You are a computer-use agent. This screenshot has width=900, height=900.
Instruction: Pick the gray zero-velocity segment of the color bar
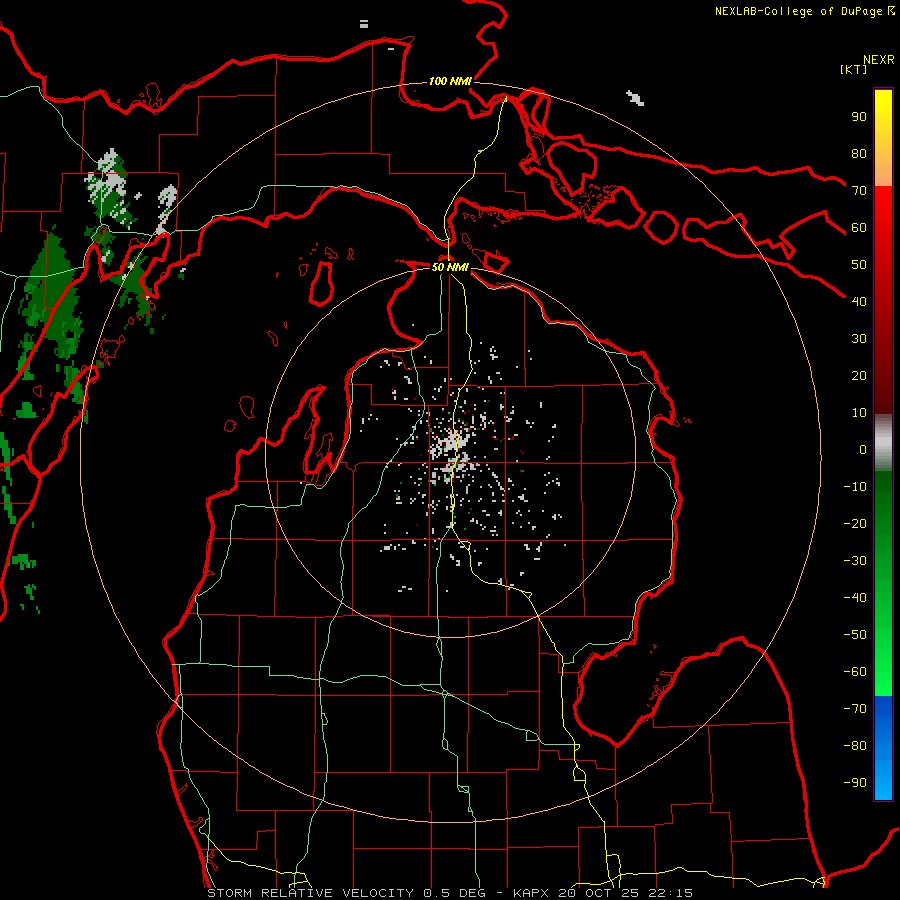[883, 443]
